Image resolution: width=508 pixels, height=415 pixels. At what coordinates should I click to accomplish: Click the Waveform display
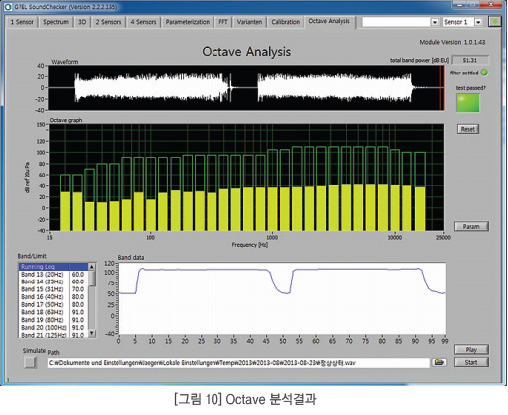click(247, 88)
